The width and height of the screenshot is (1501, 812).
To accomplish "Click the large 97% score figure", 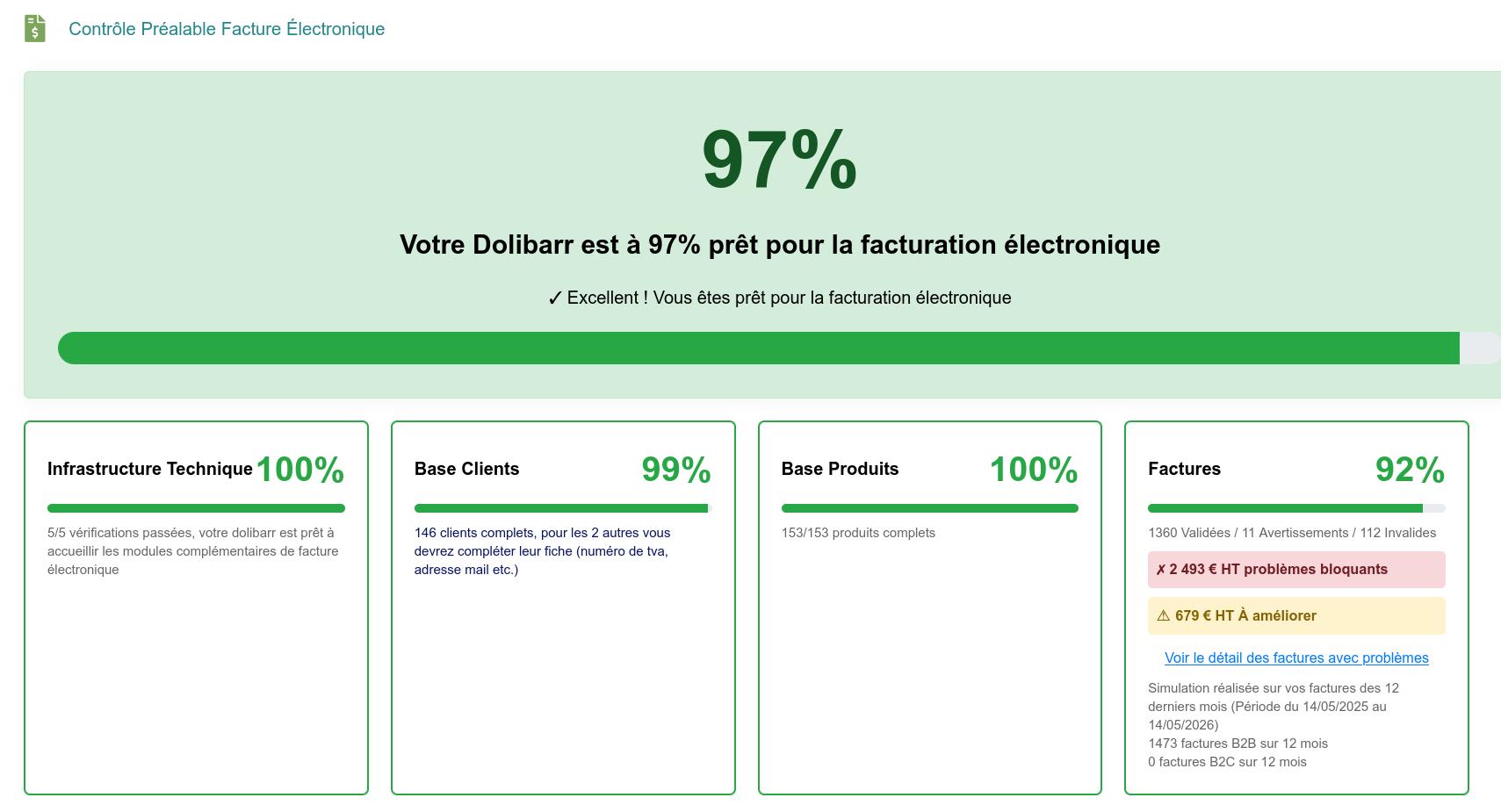I will point(779,159).
